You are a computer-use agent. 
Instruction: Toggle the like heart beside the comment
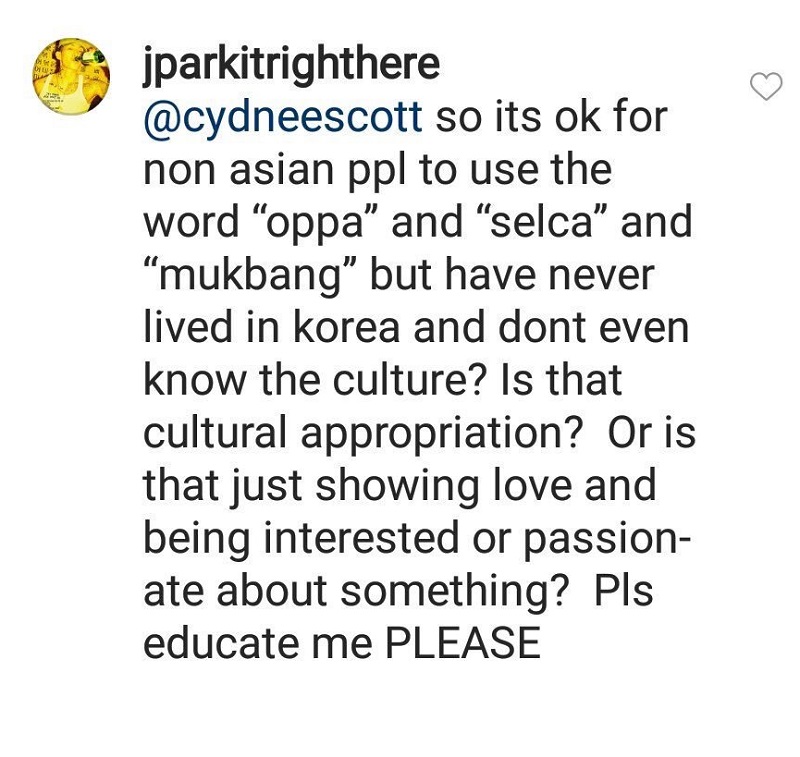pyautogui.click(x=766, y=86)
